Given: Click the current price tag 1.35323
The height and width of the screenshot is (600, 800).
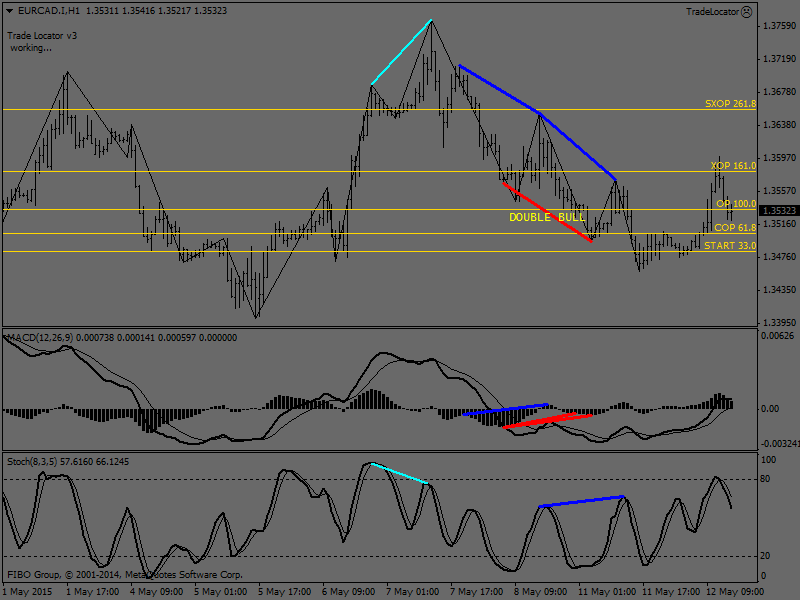Looking at the screenshot, I should tap(779, 211).
